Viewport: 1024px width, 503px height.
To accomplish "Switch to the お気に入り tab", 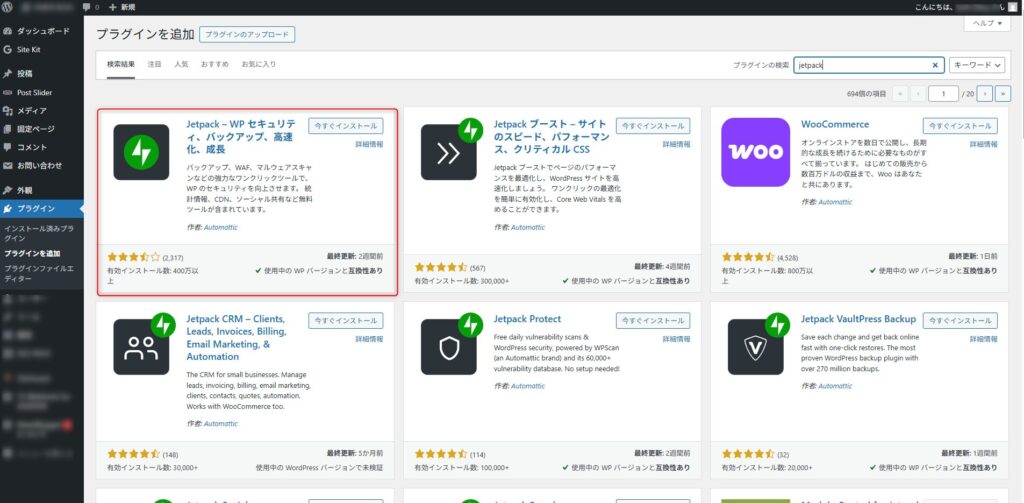I will (259, 65).
